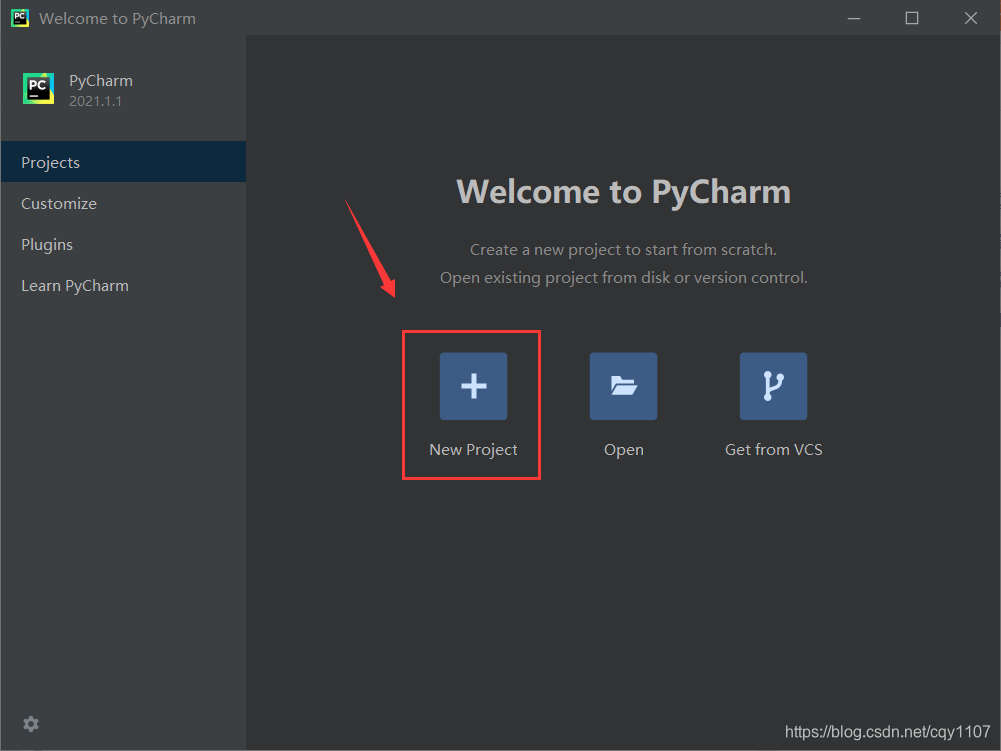Click the Open label
The width and height of the screenshot is (1001, 751).
[x=624, y=450]
